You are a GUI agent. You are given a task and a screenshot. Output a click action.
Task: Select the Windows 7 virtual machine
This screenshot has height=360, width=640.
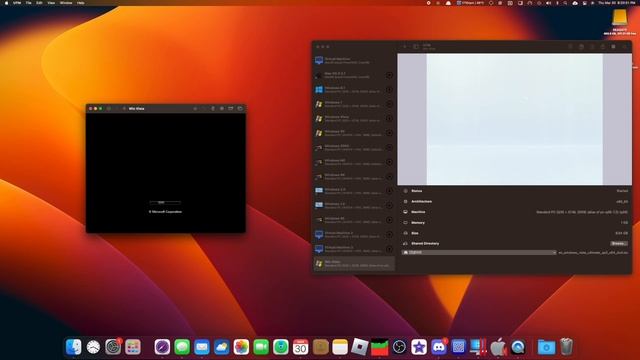click(x=354, y=104)
